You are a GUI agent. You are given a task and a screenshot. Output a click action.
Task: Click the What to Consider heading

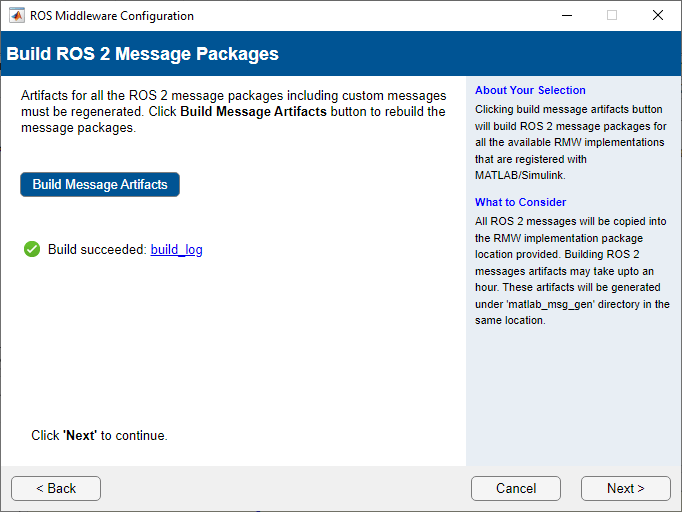coord(520,202)
